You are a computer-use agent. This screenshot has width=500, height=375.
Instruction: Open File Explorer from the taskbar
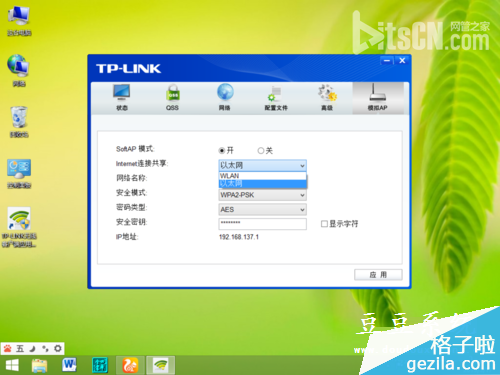click(x=39, y=366)
